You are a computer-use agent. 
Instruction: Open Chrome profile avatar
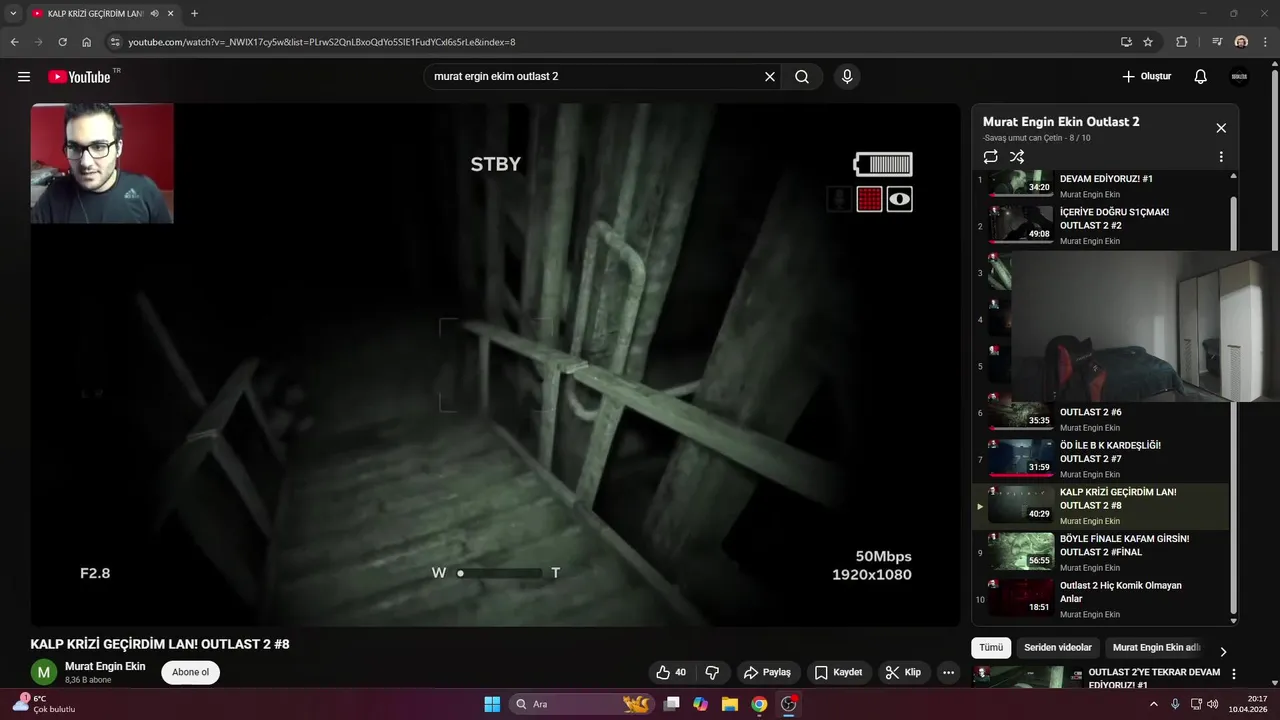coord(1241,42)
